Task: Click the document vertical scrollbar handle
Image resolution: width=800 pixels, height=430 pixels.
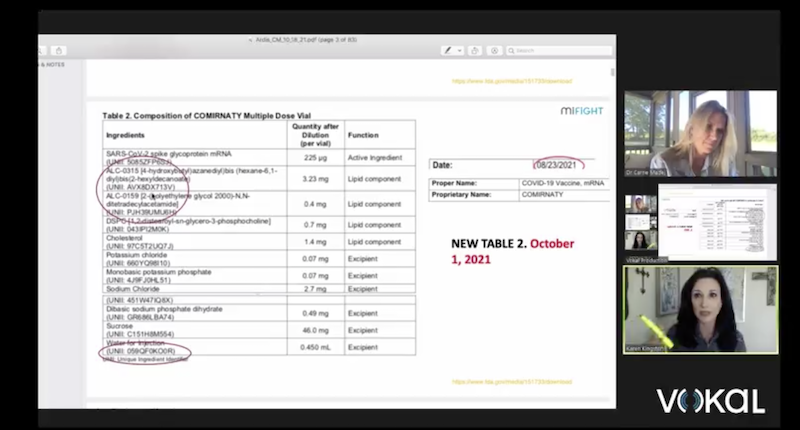Action: [x=613, y=72]
